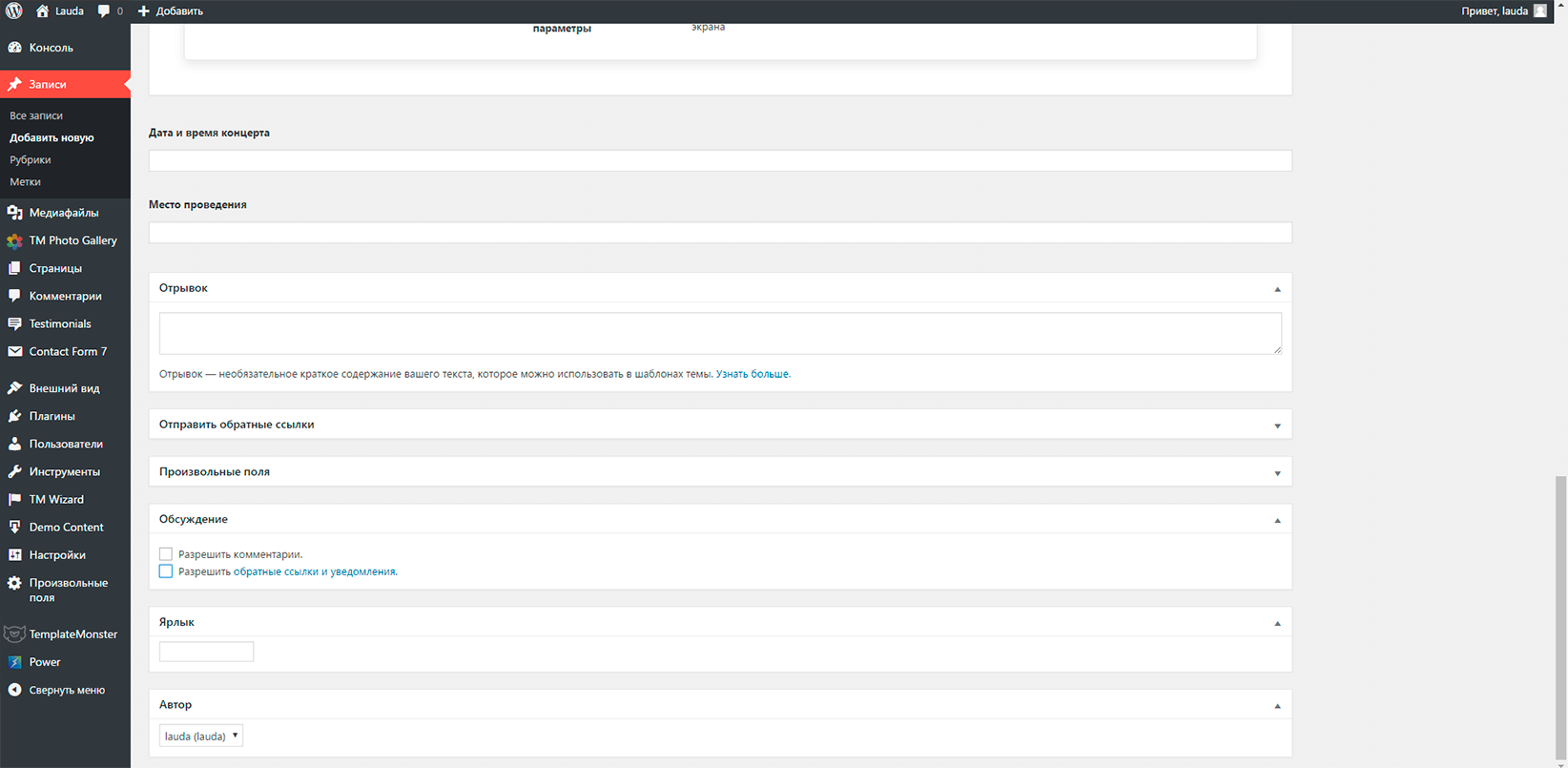Click the Lauda site name link

70,11
